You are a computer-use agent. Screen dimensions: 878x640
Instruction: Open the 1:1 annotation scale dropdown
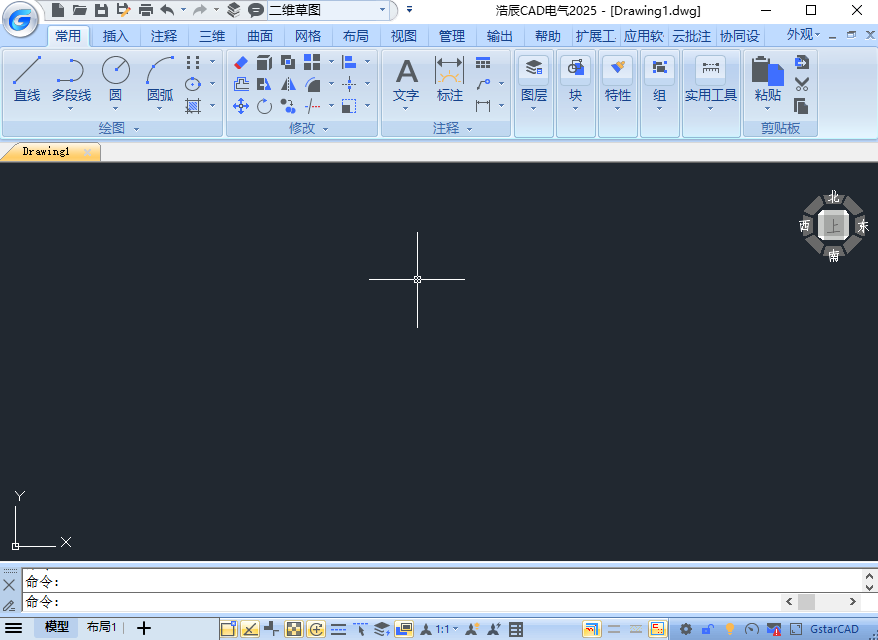tap(446, 629)
